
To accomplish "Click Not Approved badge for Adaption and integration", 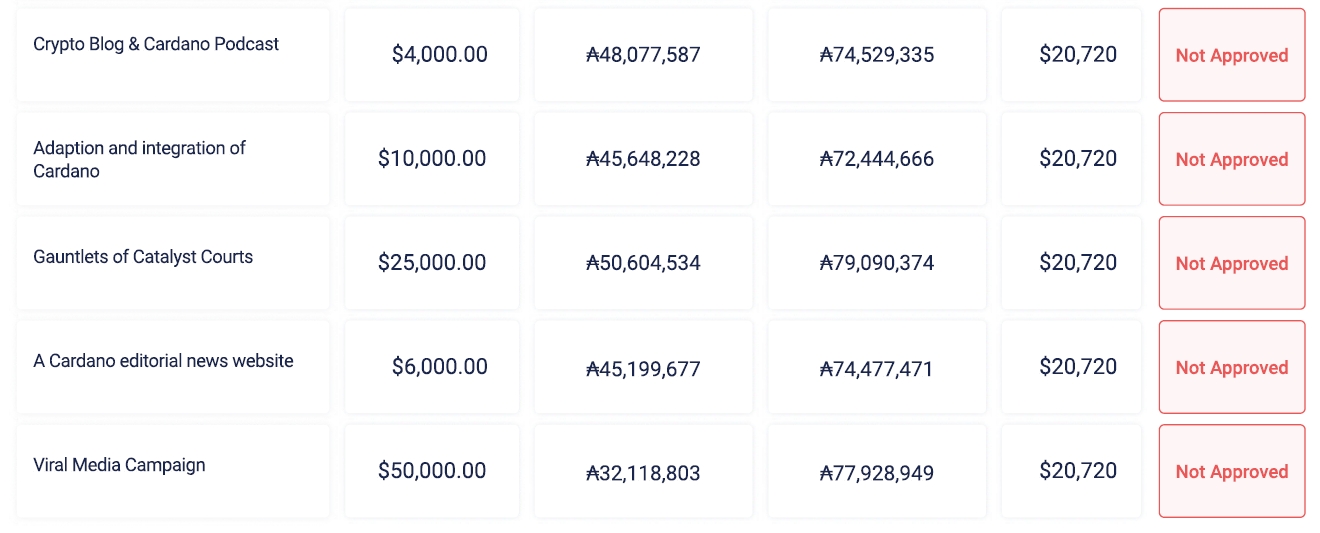I will coord(1231,160).
